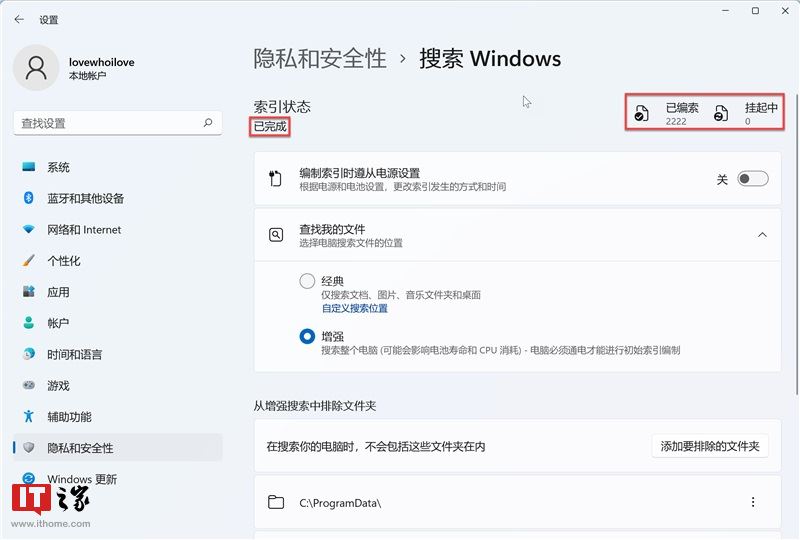
Task: Click the 仅搜索文档、图片、音乐文件夹和桌面 description
Action: (x=401, y=294)
